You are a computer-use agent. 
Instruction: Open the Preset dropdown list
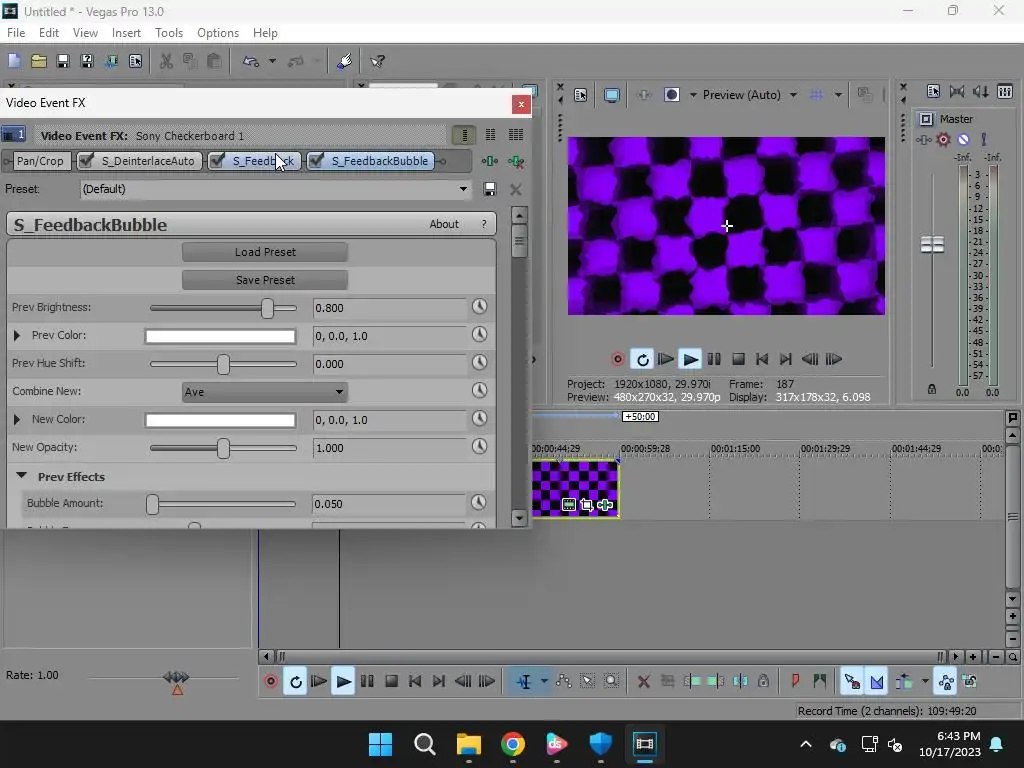(x=463, y=189)
